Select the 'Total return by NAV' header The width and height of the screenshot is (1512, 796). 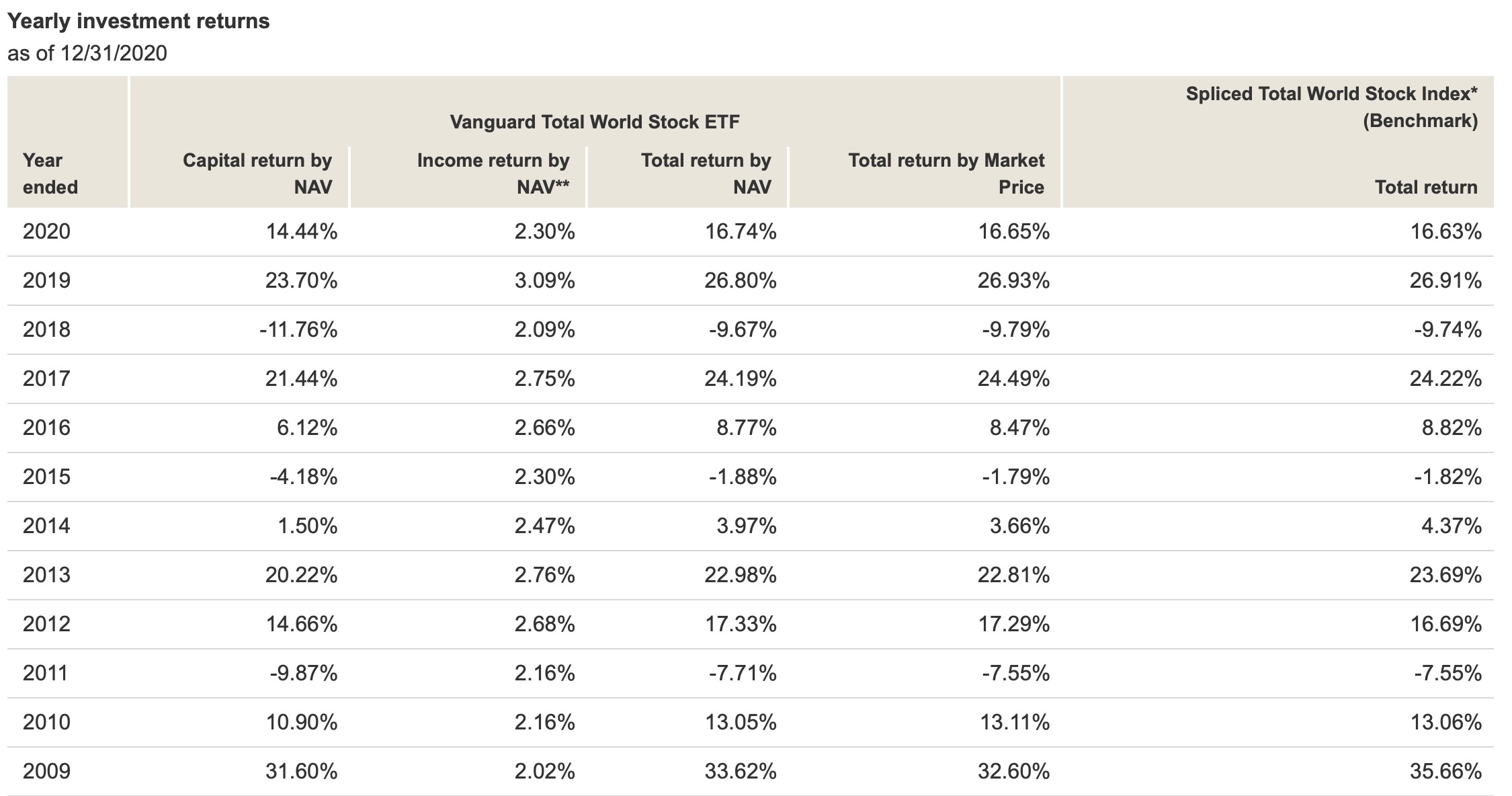(x=706, y=173)
